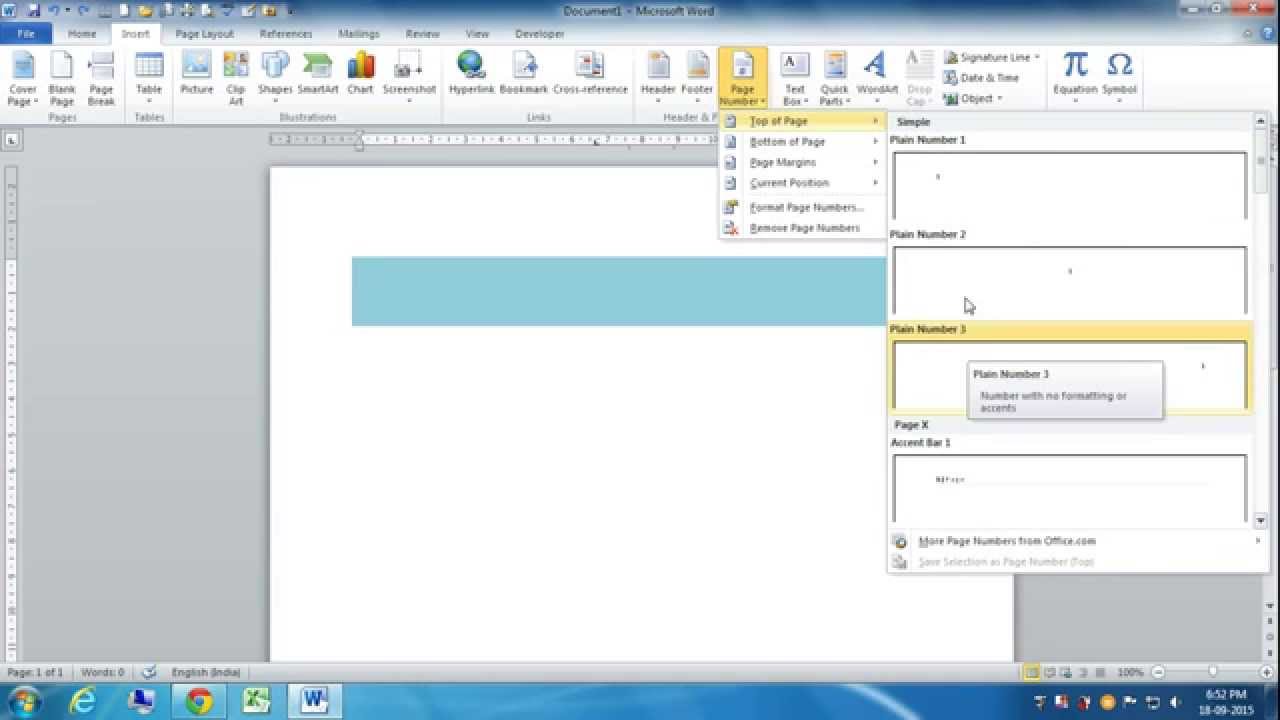The image size is (1280, 720).
Task: Open the Text Box gallery
Action: (795, 79)
